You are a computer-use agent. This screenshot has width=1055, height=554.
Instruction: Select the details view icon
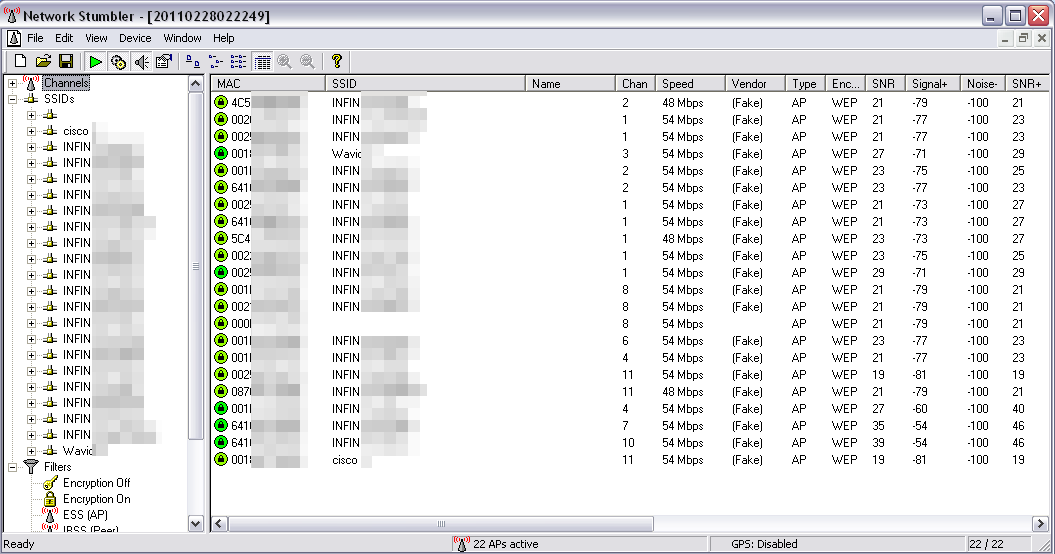(x=262, y=62)
